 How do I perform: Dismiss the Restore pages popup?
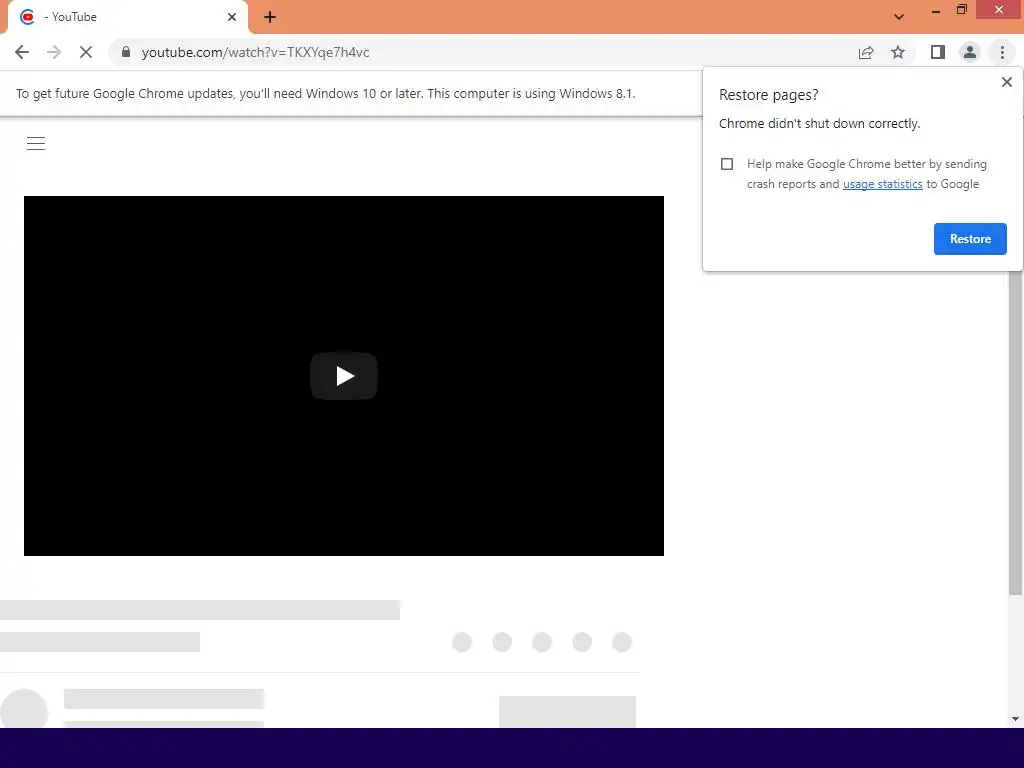click(x=1006, y=82)
